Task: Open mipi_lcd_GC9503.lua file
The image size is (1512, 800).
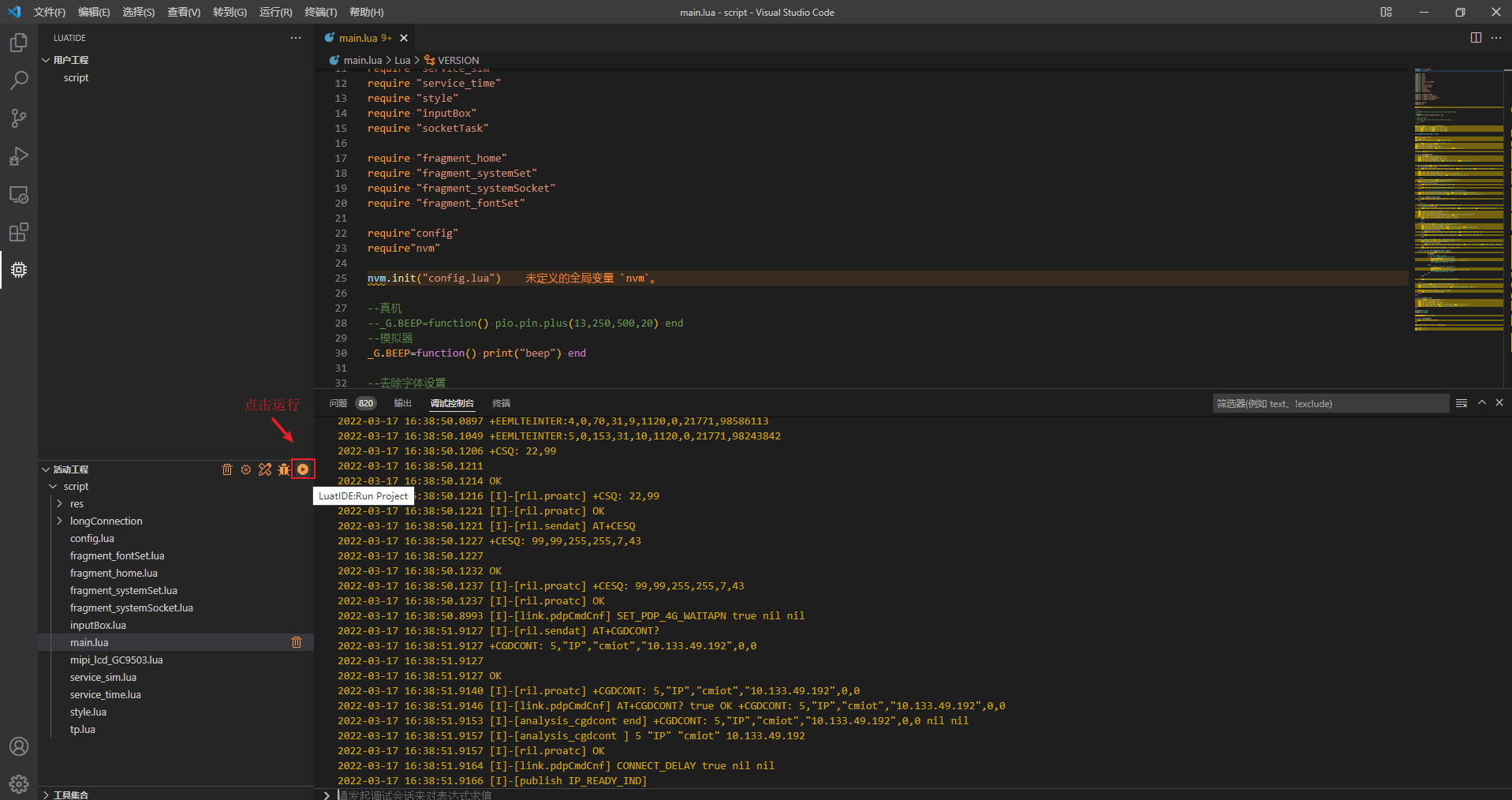Action: click(117, 660)
